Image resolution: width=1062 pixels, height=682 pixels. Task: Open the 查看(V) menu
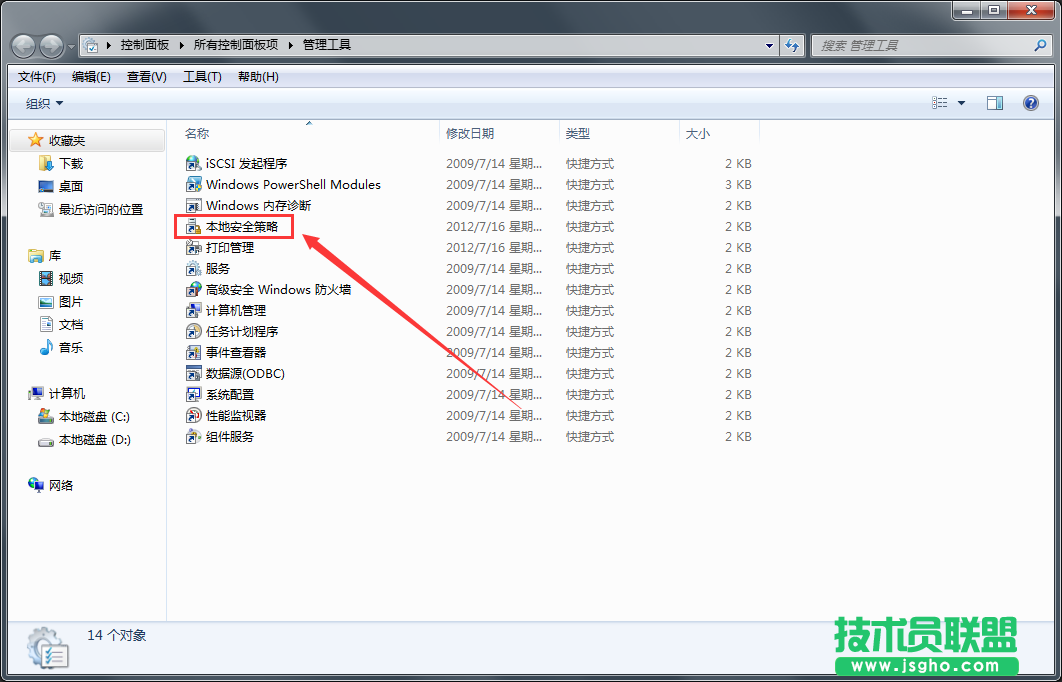pos(144,76)
